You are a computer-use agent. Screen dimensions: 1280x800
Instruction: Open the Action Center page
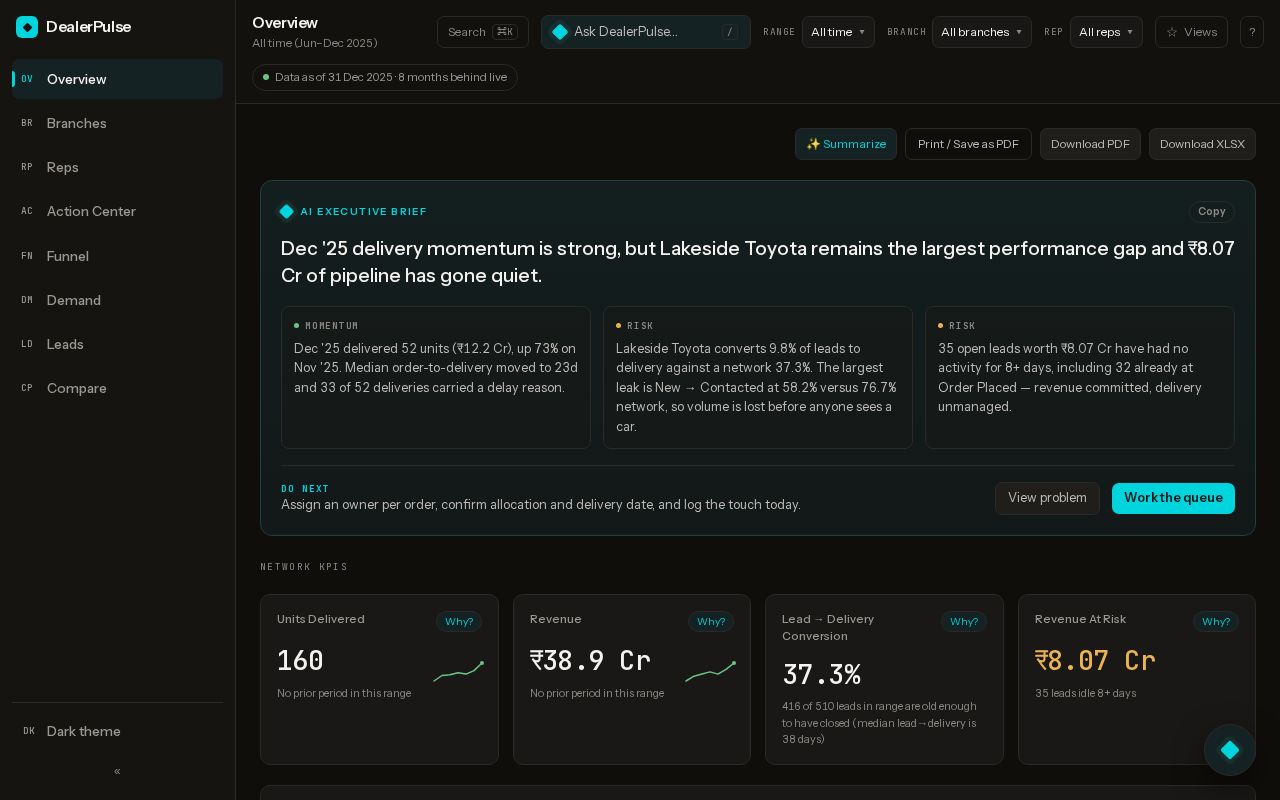(x=117, y=211)
